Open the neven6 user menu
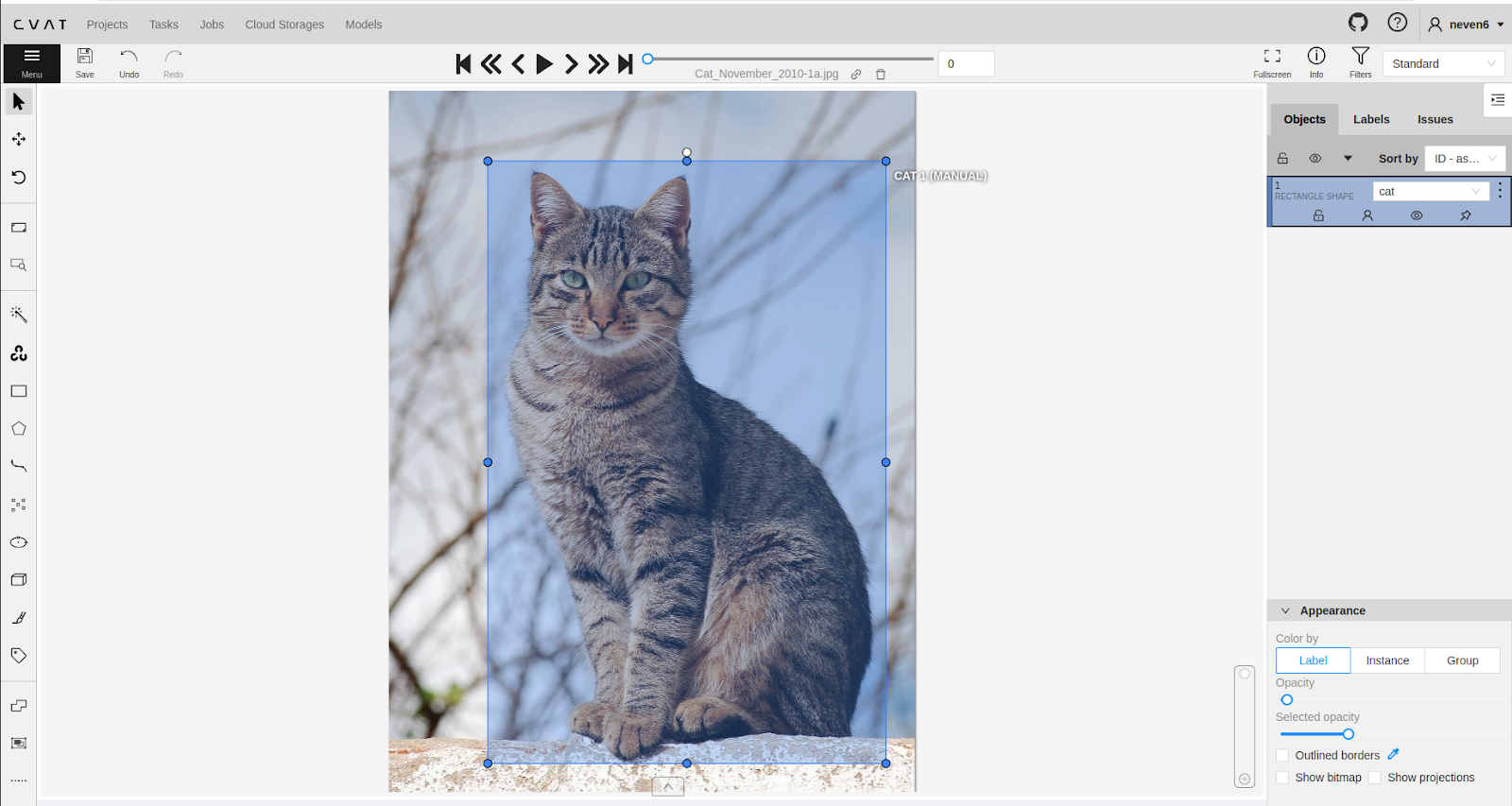The height and width of the screenshot is (806, 1512). 1466,25
